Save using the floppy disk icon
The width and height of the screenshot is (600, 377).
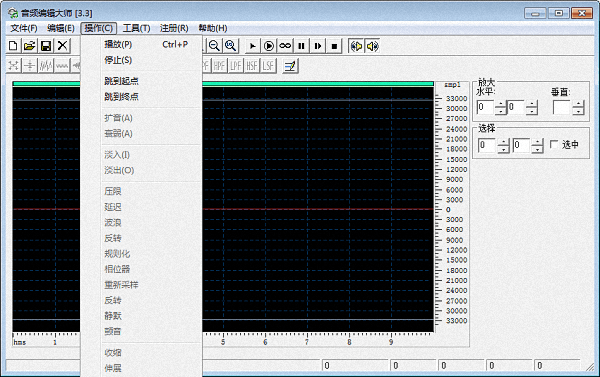click(46, 46)
